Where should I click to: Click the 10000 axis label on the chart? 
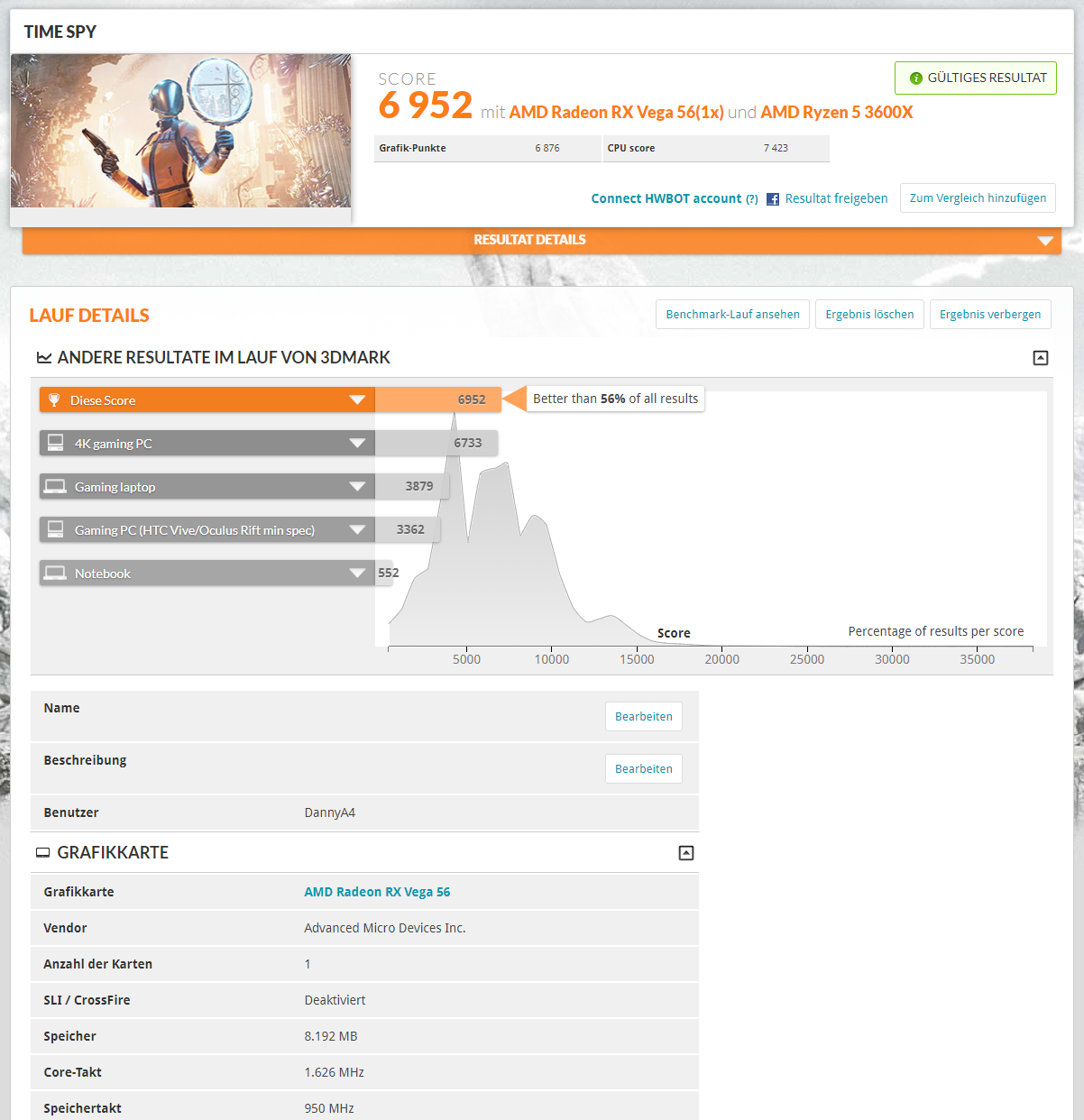[x=552, y=659]
